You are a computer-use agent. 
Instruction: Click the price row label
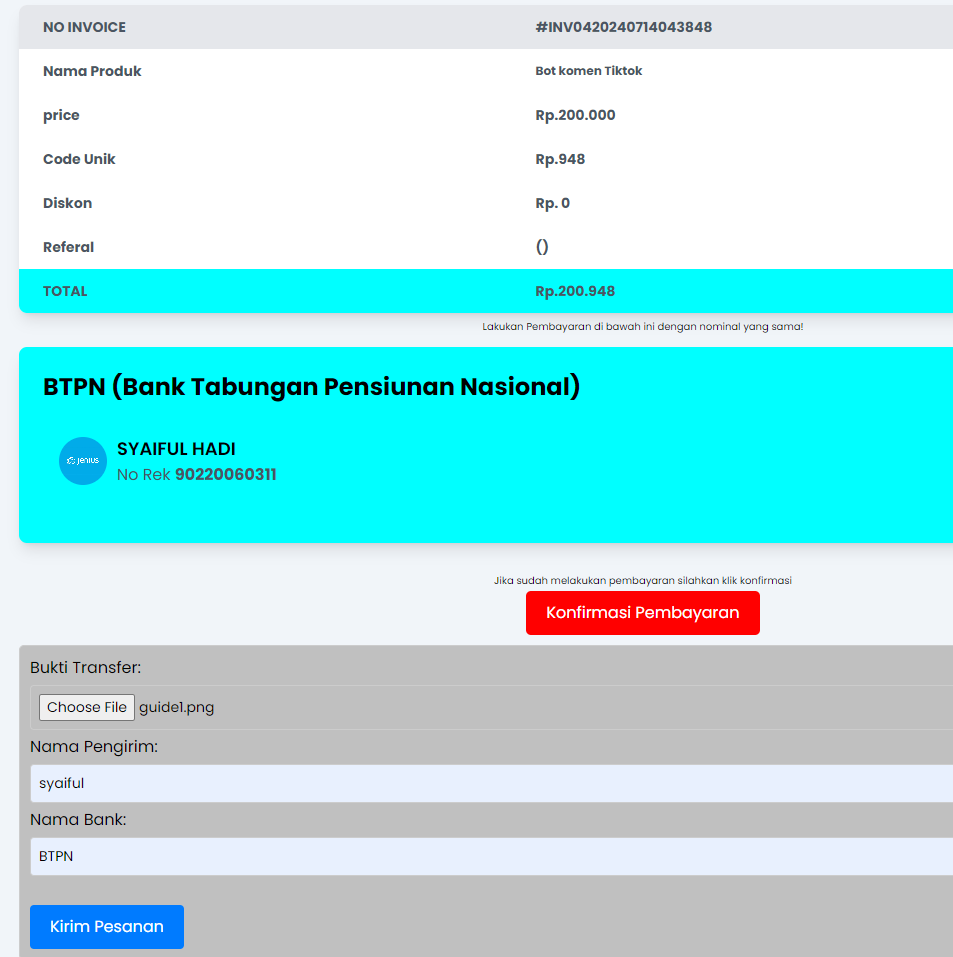[61, 115]
